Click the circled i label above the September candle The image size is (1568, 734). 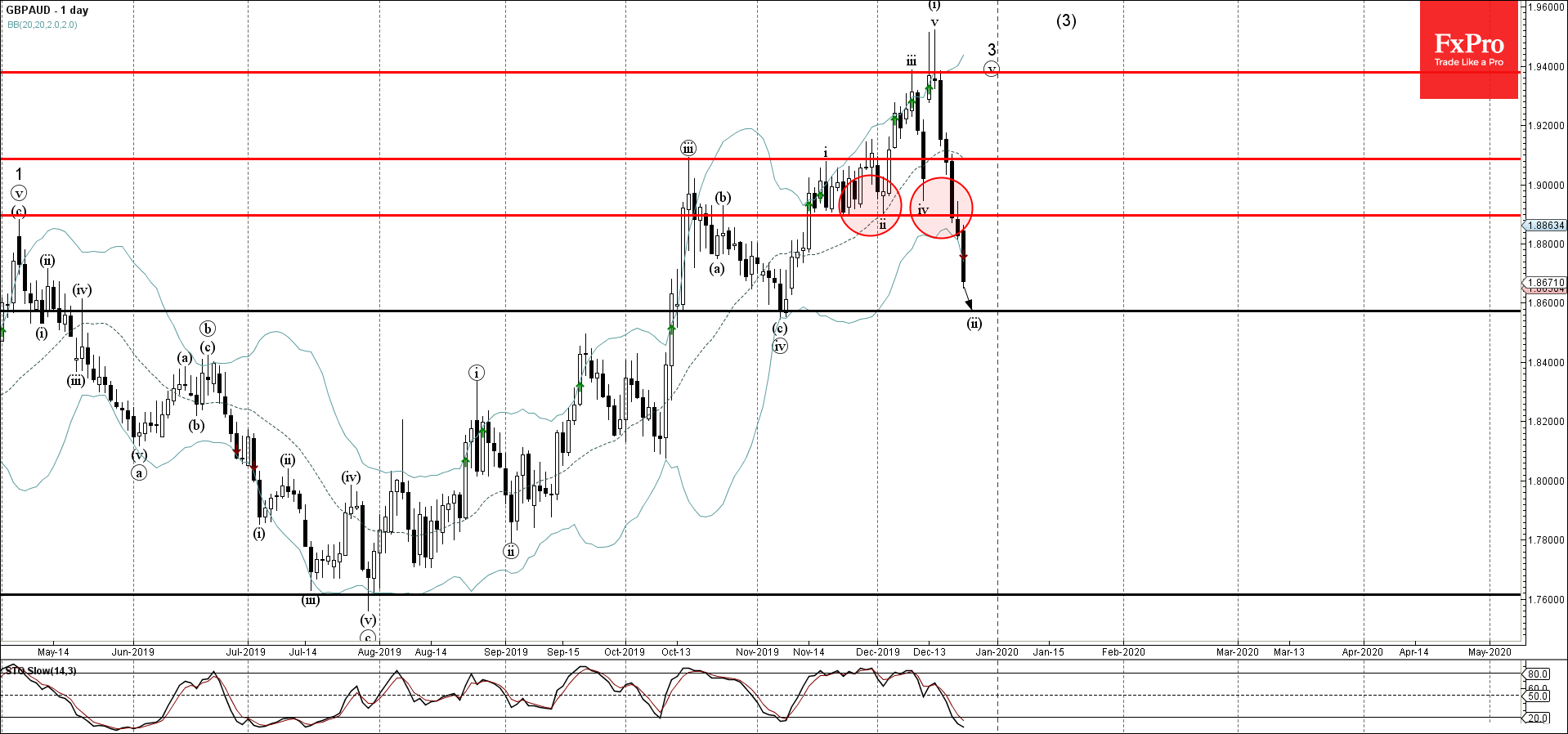[477, 373]
